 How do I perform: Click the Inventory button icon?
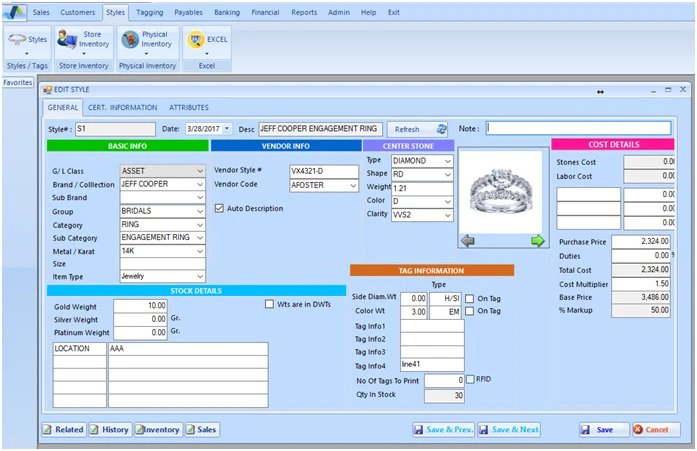140,430
